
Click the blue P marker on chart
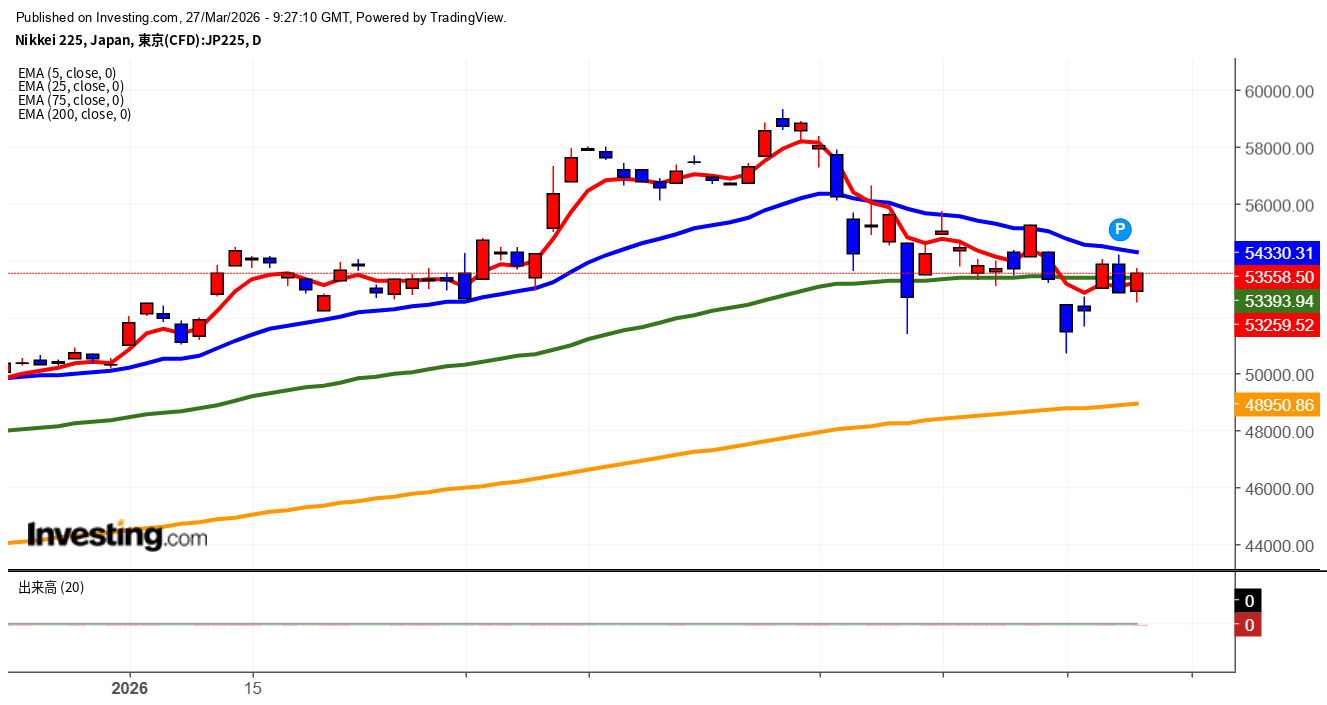click(x=1121, y=228)
